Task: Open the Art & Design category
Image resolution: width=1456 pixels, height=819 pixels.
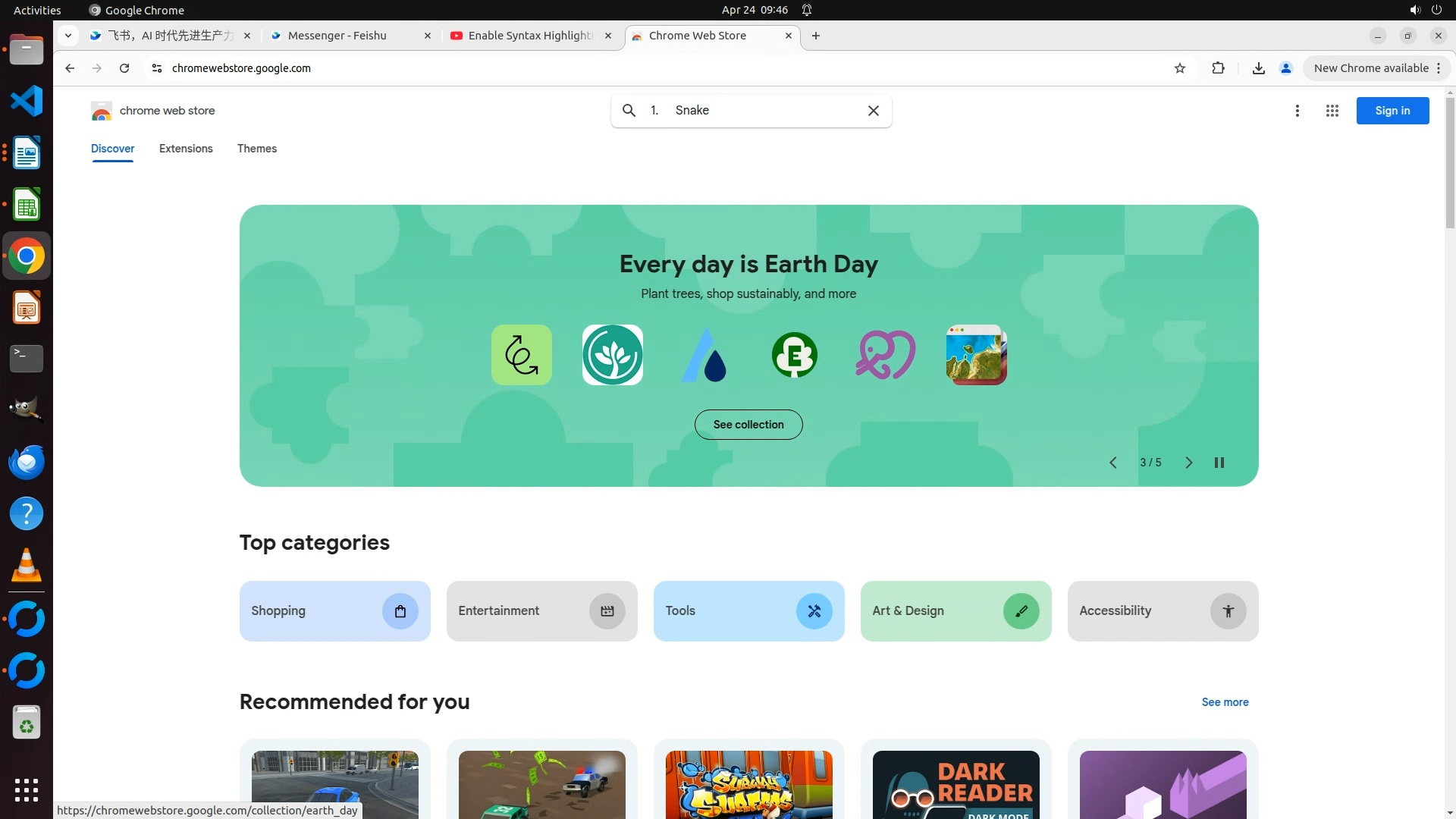Action: point(955,611)
